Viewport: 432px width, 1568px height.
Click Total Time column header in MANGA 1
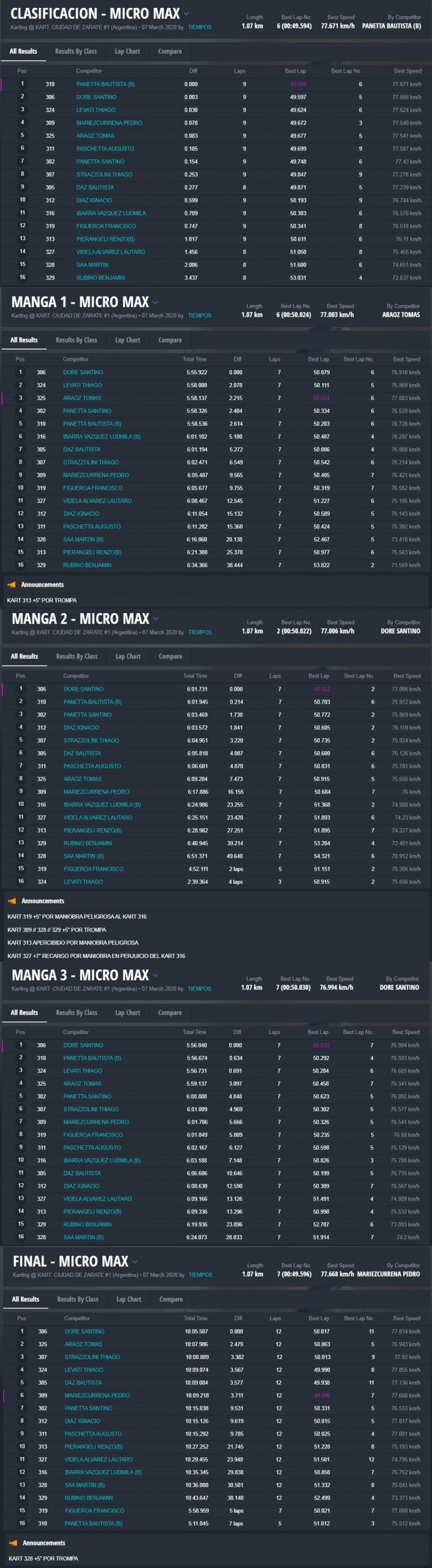pyautogui.click(x=194, y=360)
